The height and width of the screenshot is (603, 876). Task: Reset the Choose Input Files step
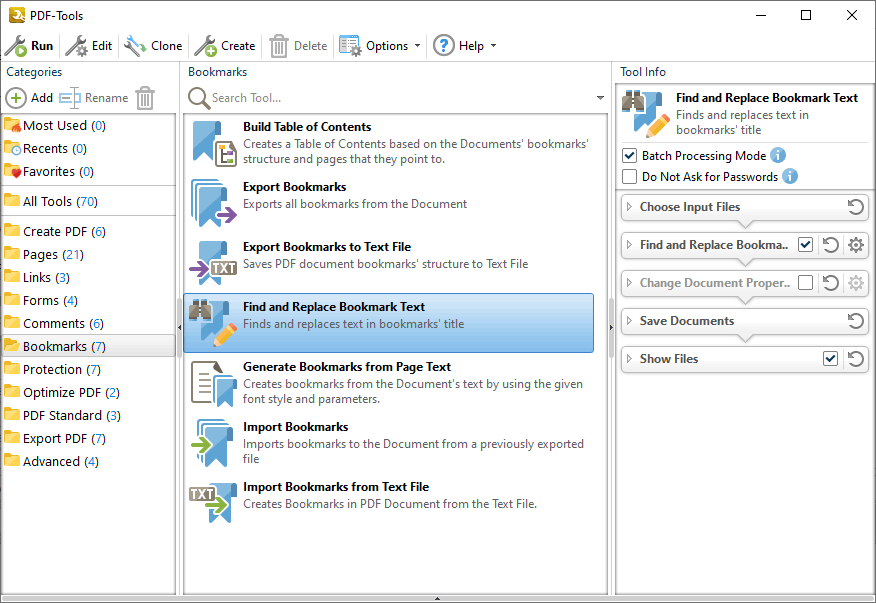point(855,207)
